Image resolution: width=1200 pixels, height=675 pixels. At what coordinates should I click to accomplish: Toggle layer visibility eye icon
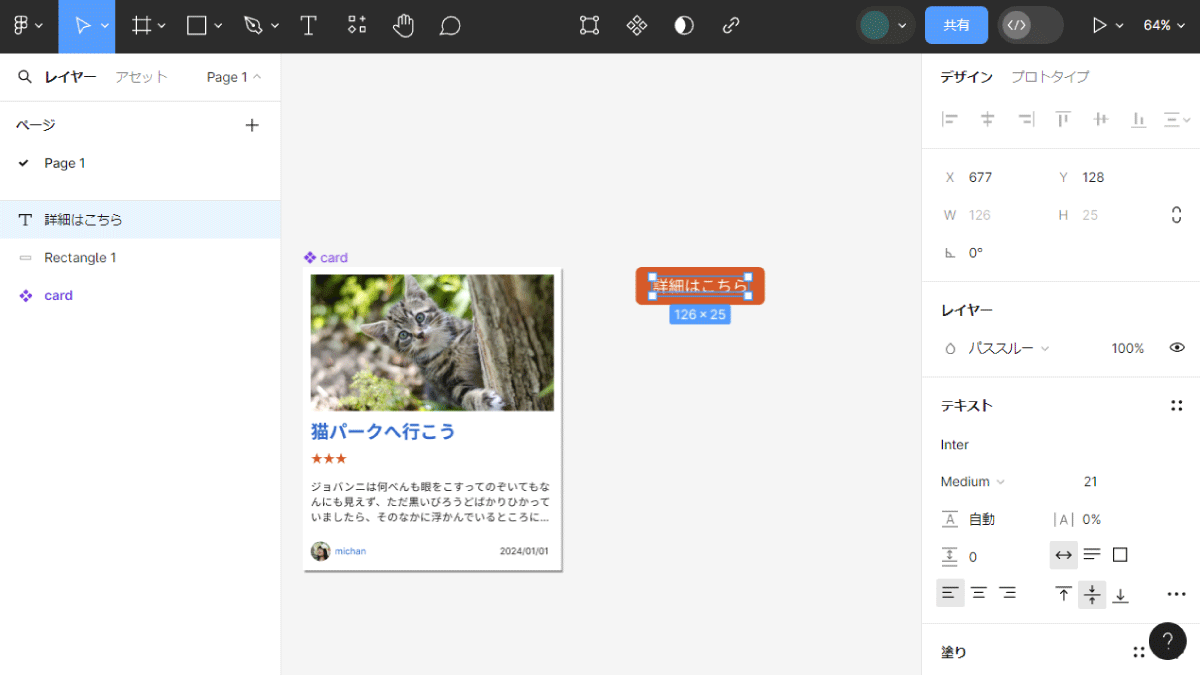(1177, 348)
